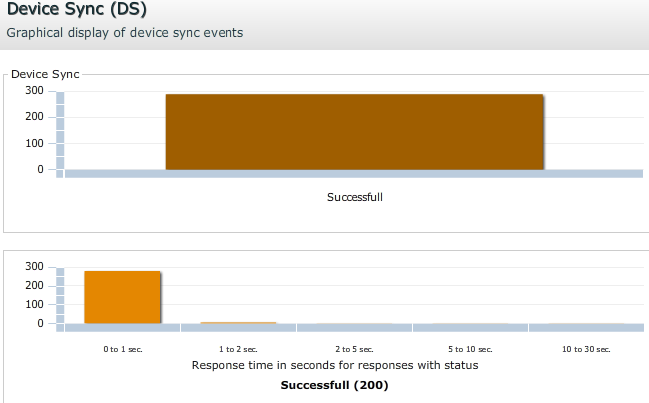Click the orange 0 to 1 sec. bar
This screenshot has width=649, height=403.
(x=122, y=297)
